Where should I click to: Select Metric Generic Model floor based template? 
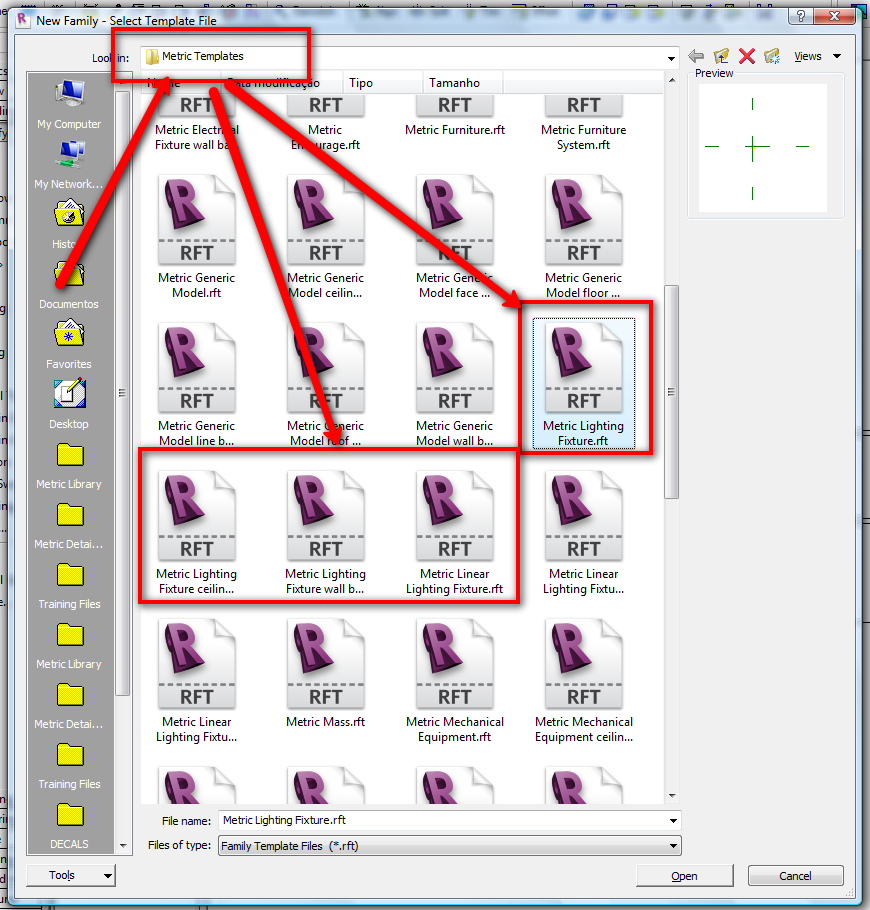pos(583,238)
